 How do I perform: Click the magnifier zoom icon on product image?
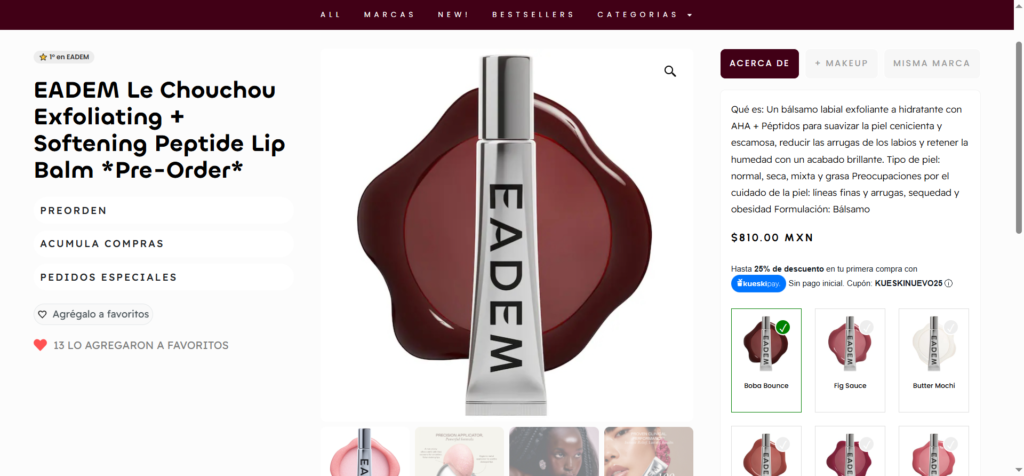[670, 71]
